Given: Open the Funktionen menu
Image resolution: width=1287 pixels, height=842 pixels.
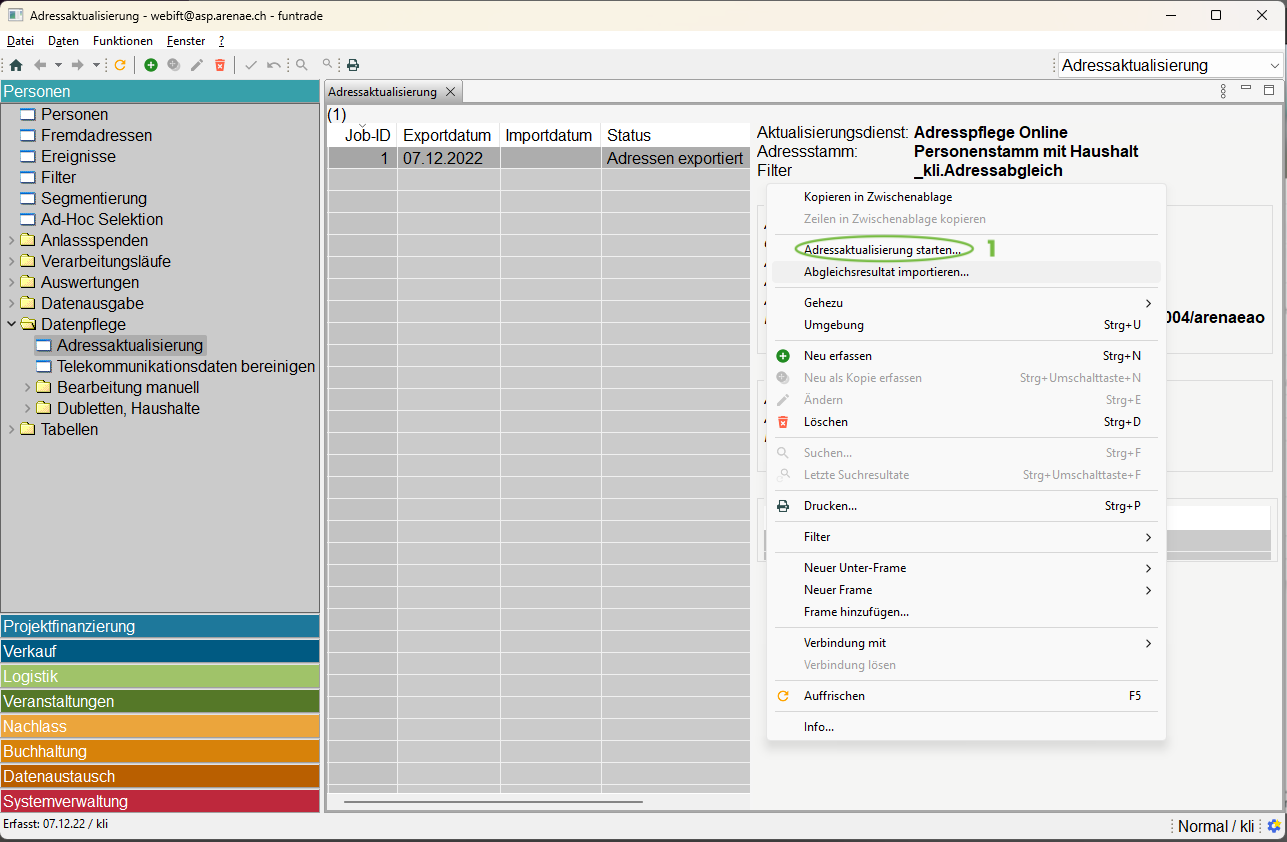Looking at the screenshot, I should click(x=122, y=41).
